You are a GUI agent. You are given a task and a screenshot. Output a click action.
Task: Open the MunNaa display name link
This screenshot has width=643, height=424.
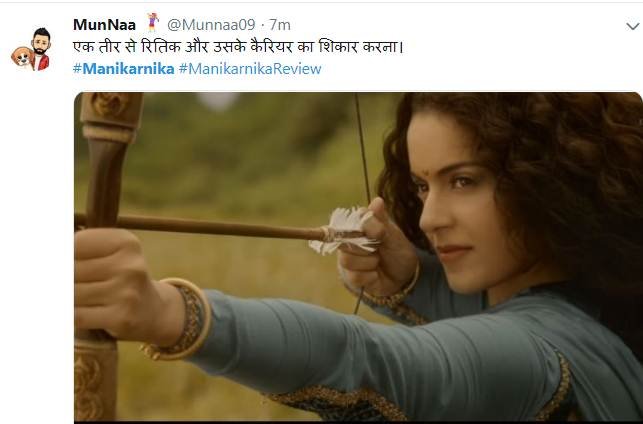[105, 25]
